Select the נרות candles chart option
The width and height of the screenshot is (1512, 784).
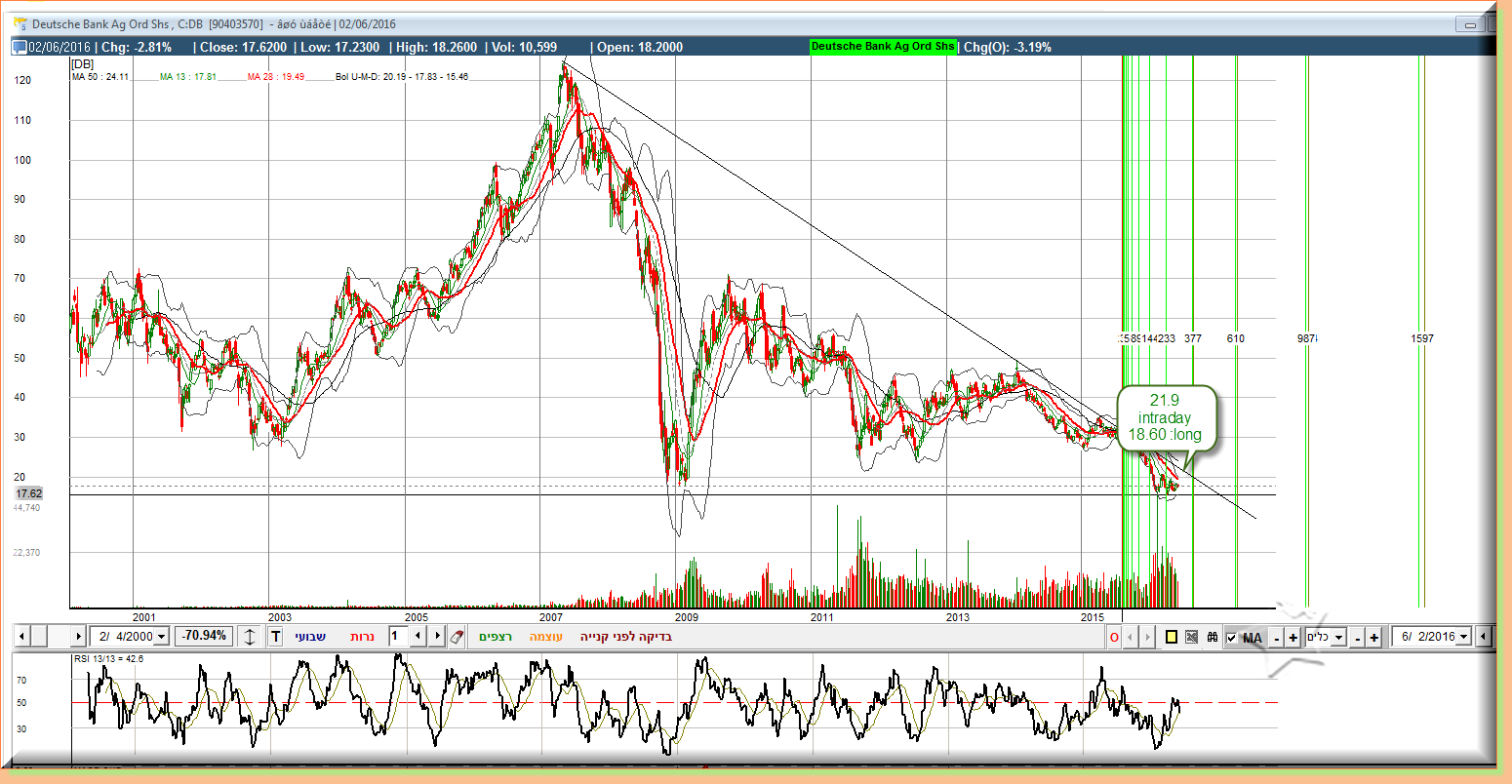click(363, 637)
